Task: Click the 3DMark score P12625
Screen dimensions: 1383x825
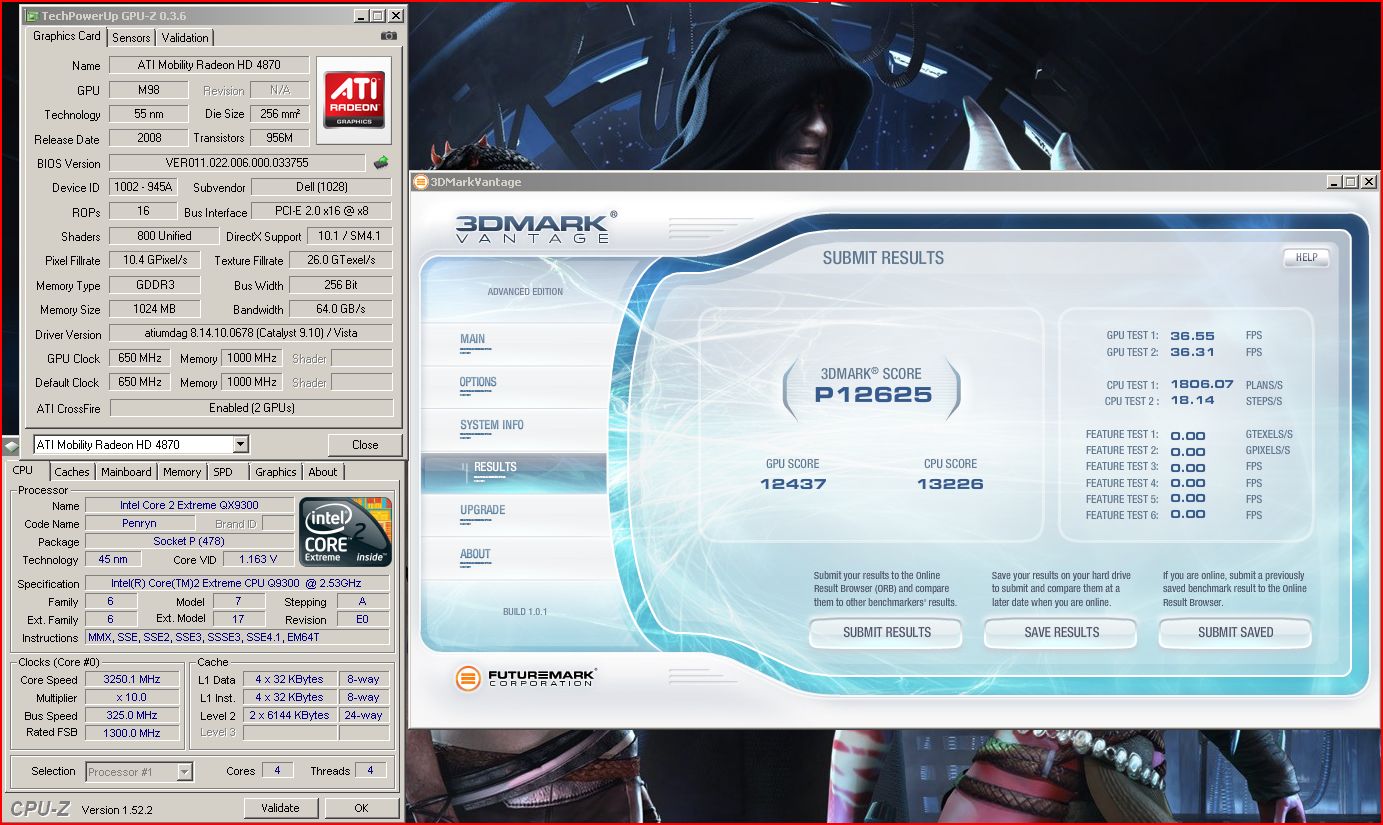Action: 873,394
